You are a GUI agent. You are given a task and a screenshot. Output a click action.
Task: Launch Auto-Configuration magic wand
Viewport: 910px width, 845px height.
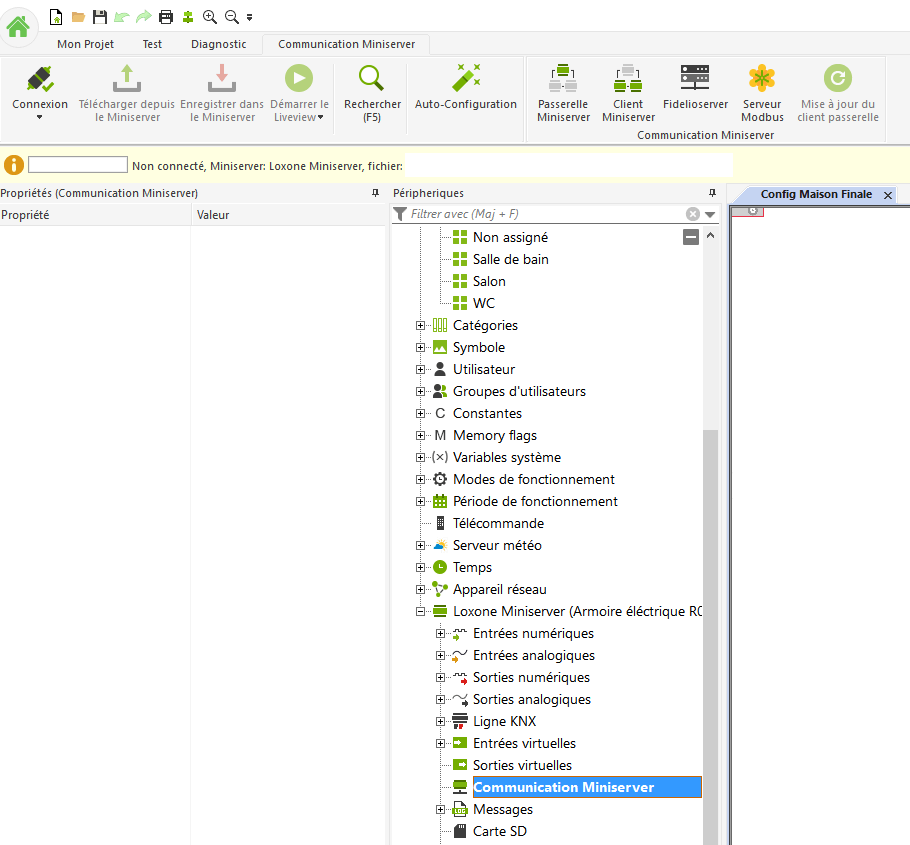click(x=466, y=80)
